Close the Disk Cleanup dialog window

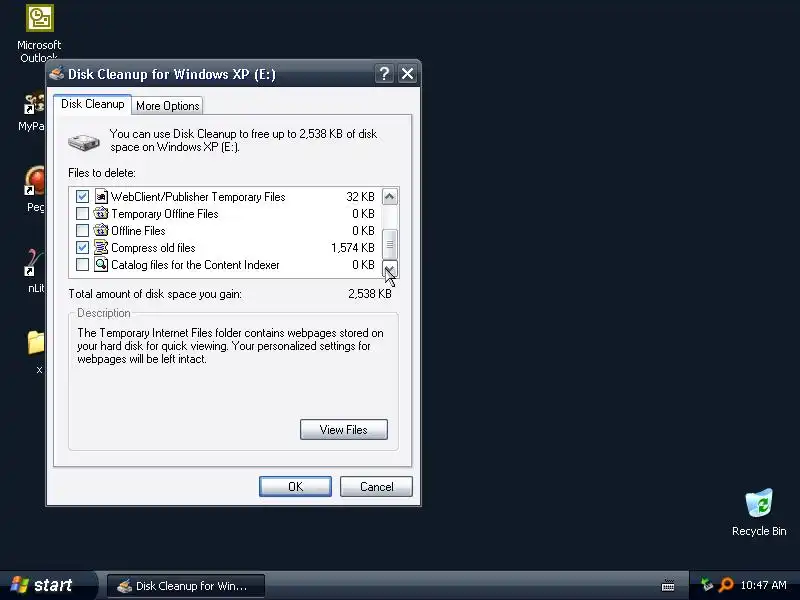407,74
